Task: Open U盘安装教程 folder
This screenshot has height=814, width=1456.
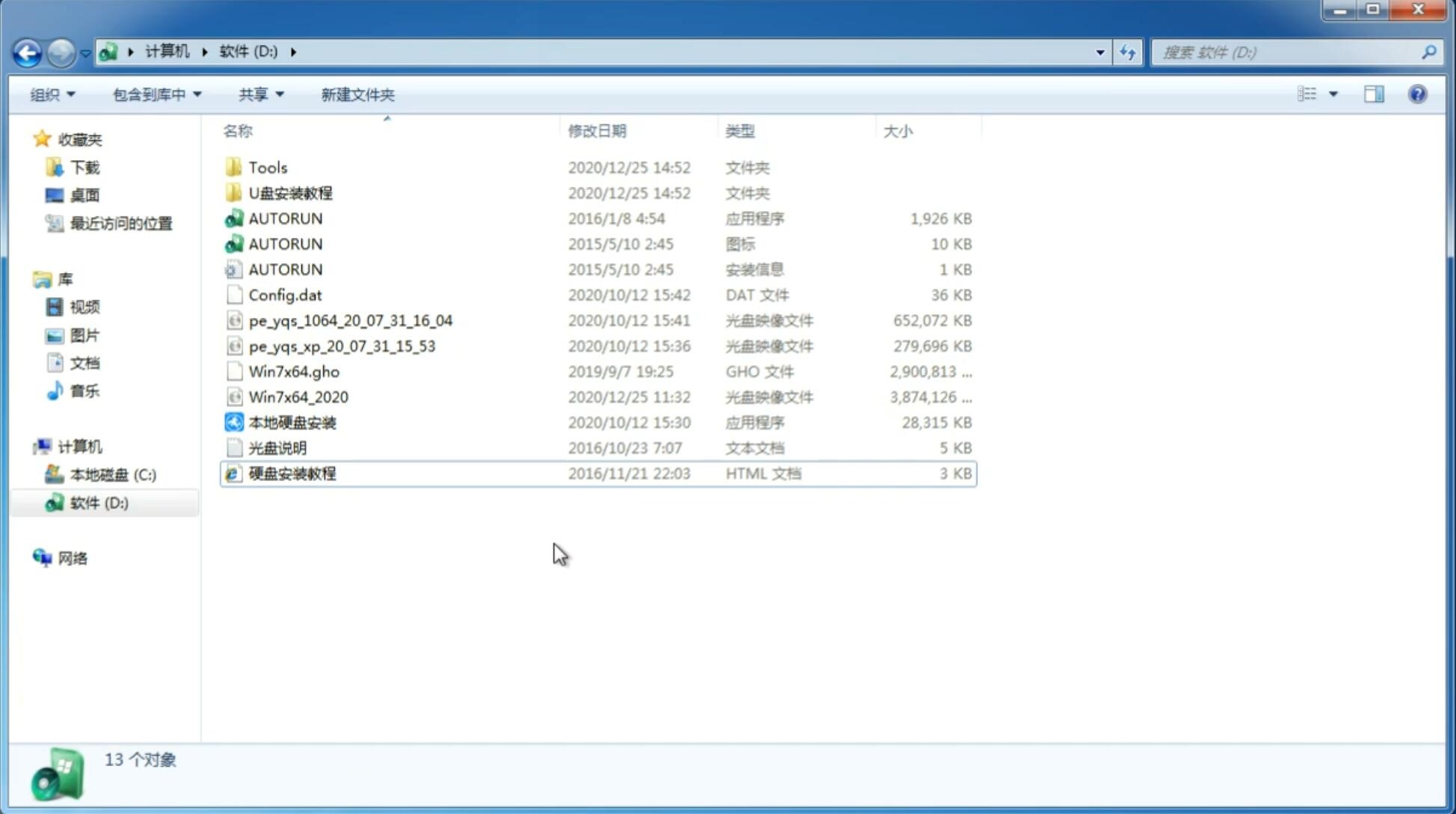Action: coord(290,193)
